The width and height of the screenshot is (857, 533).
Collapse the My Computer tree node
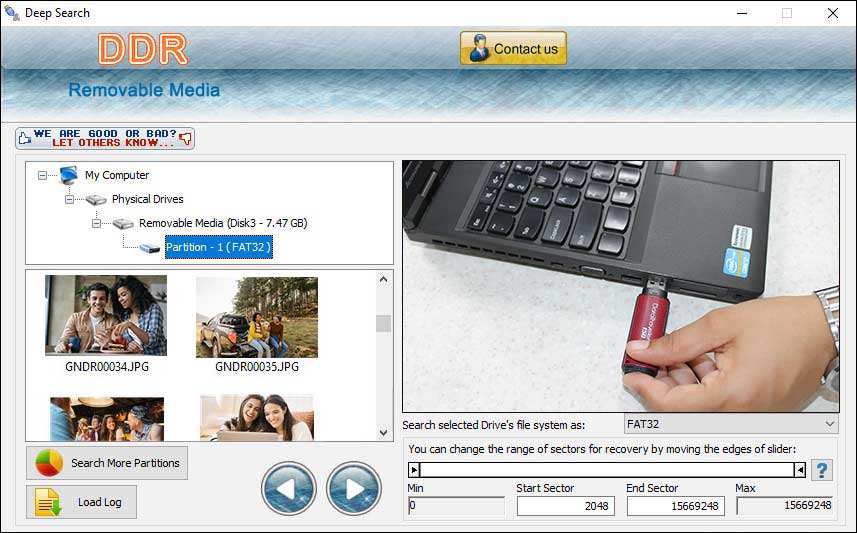click(42, 175)
